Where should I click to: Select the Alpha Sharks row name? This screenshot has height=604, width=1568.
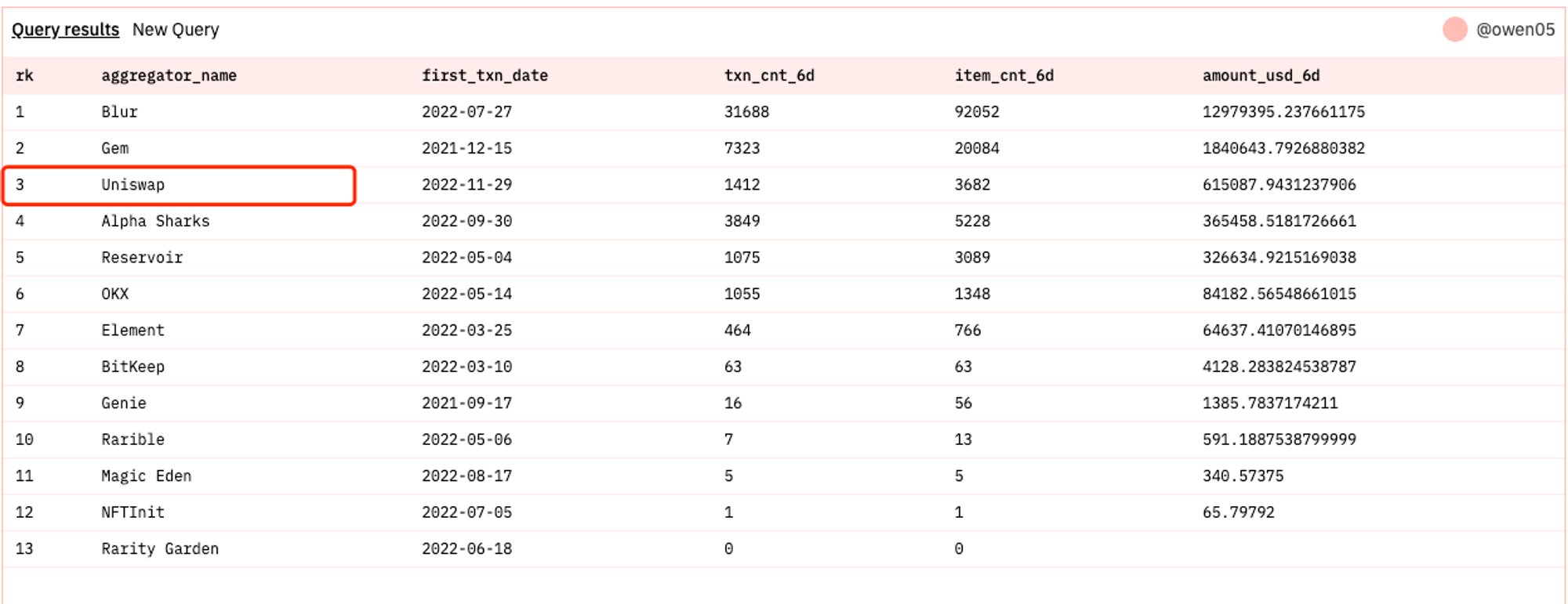pyautogui.click(x=155, y=222)
